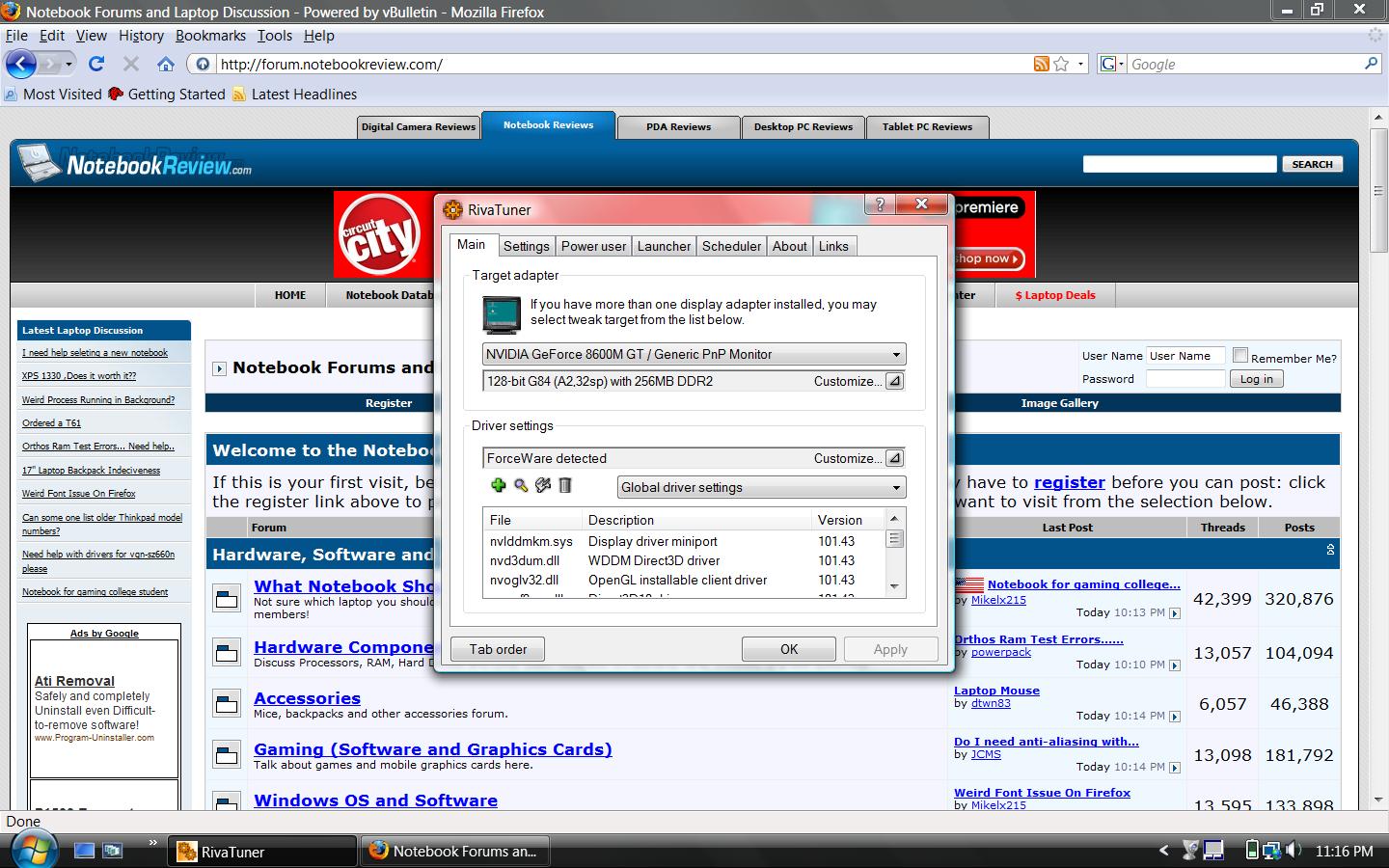
Task: Click Switch between windows quick launch icon
Action: [x=113, y=851]
